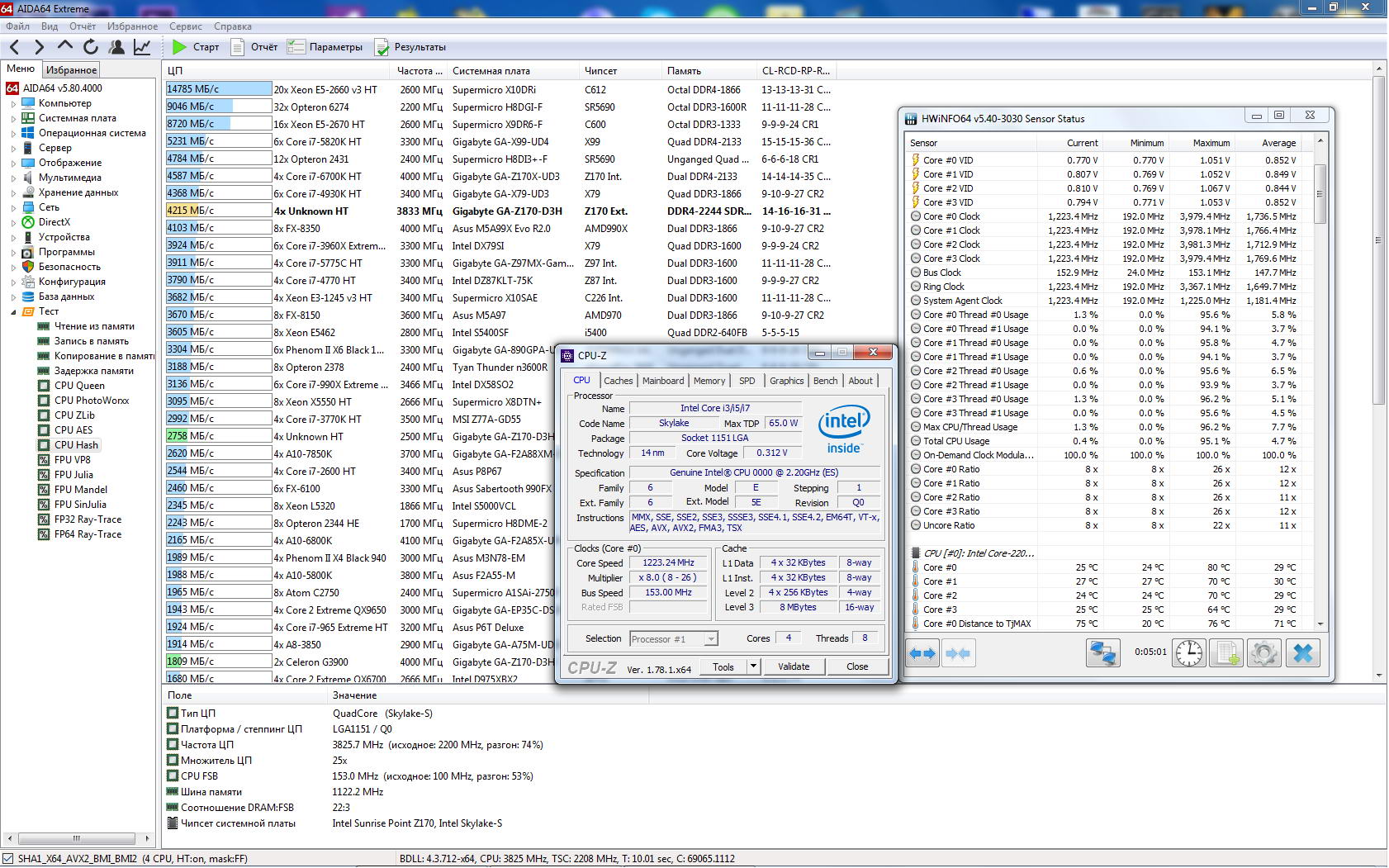Expand the Операционная система tree node
The width and height of the screenshot is (1389, 868).
point(13,134)
